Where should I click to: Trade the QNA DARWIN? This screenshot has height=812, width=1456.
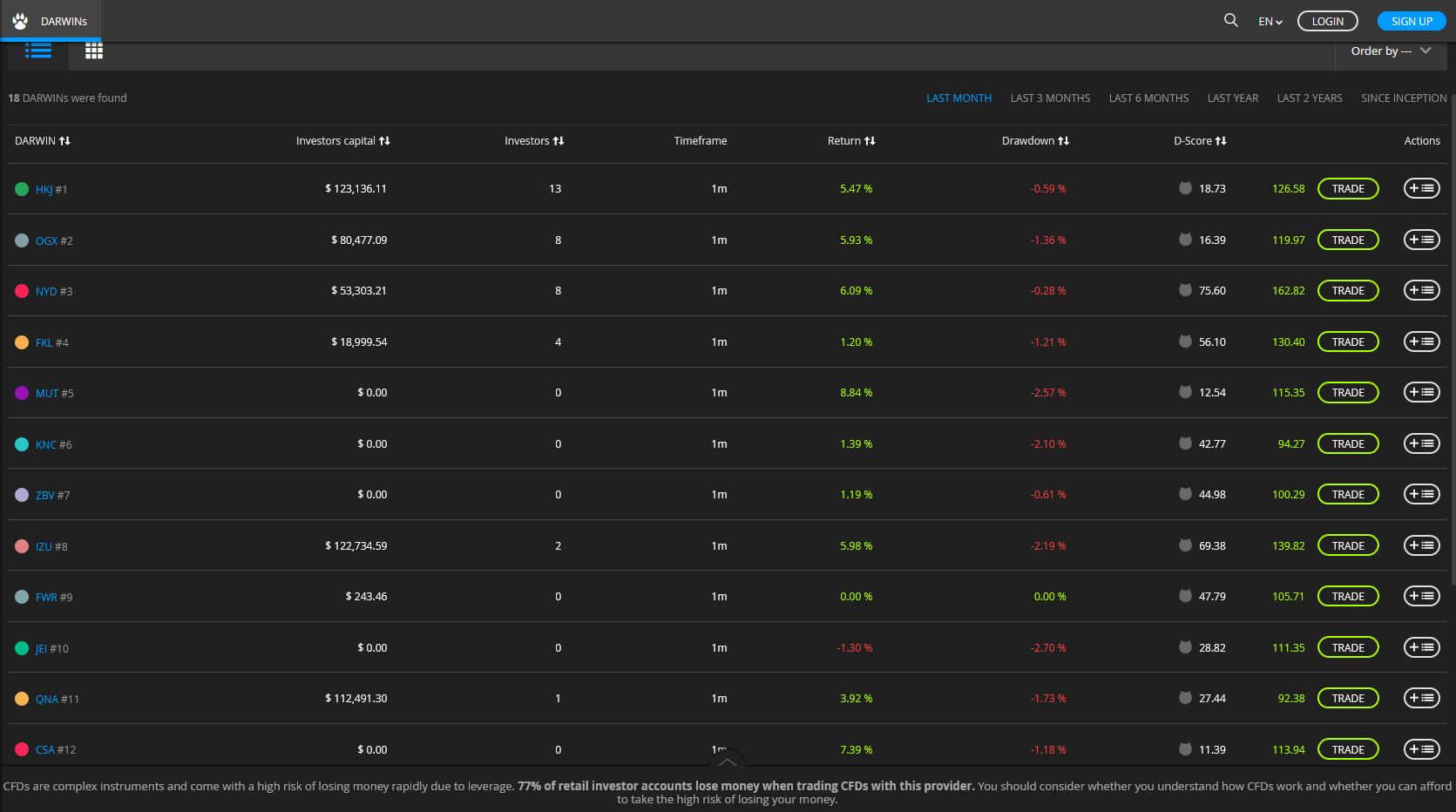(x=1348, y=698)
